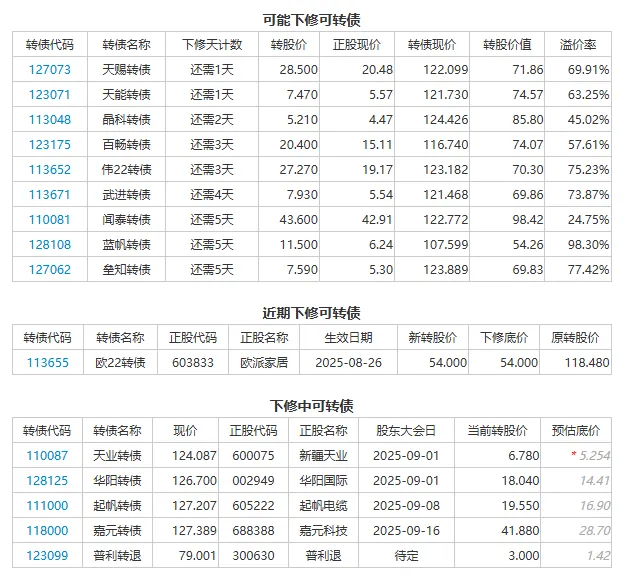Click the 转股价值 column header
640x578 pixels.
[507, 44]
